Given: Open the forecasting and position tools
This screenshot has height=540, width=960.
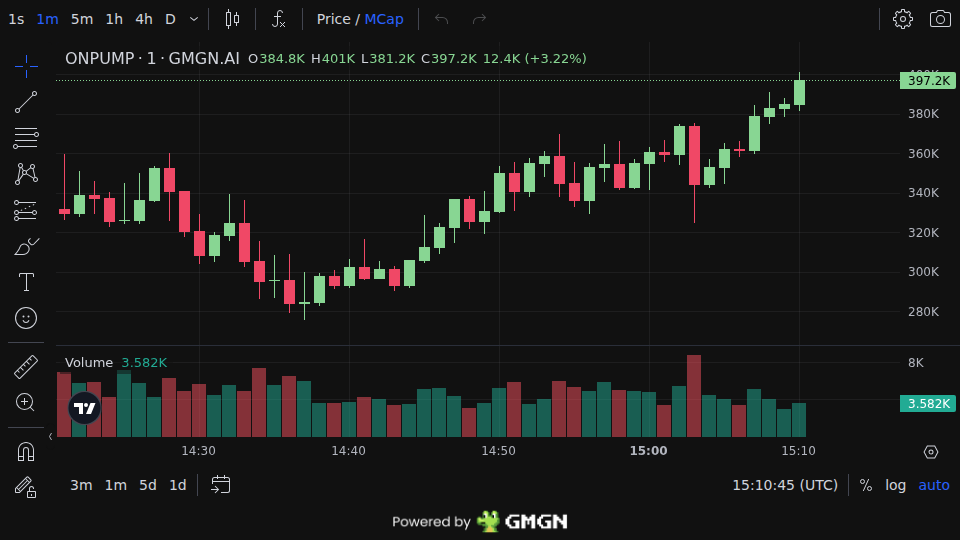Looking at the screenshot, I should [26, 210].
